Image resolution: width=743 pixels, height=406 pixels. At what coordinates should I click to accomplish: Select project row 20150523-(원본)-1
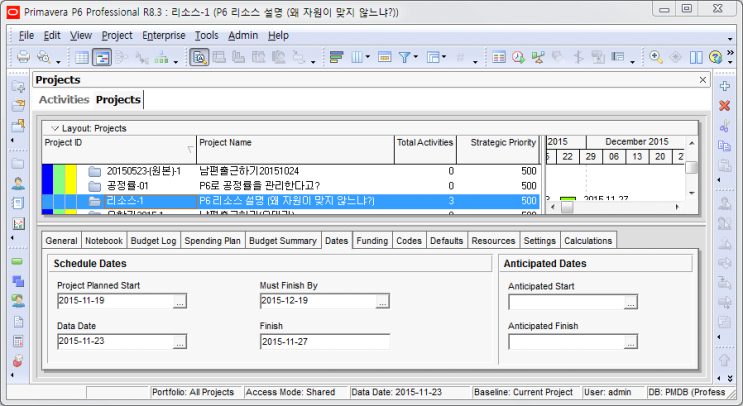coord(290,171)
